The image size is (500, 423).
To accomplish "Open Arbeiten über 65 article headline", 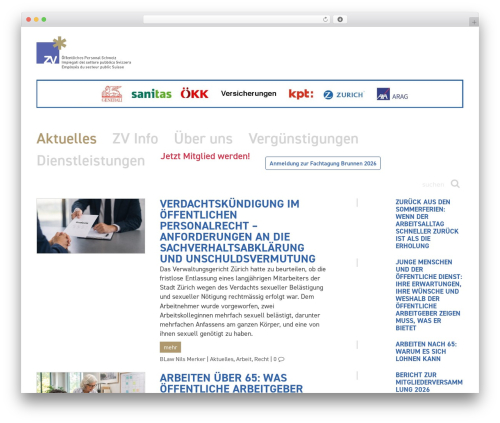I will [231, 383].
